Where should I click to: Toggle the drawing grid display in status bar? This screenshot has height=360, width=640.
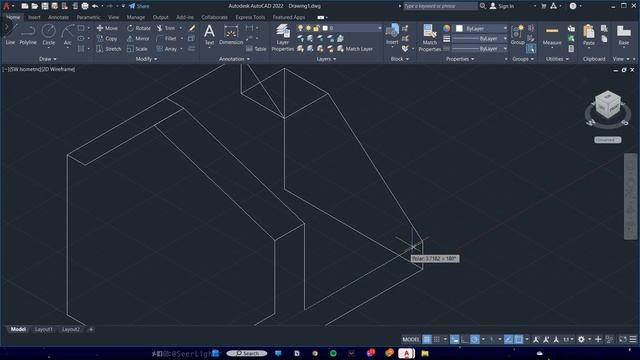pos(427,339)
